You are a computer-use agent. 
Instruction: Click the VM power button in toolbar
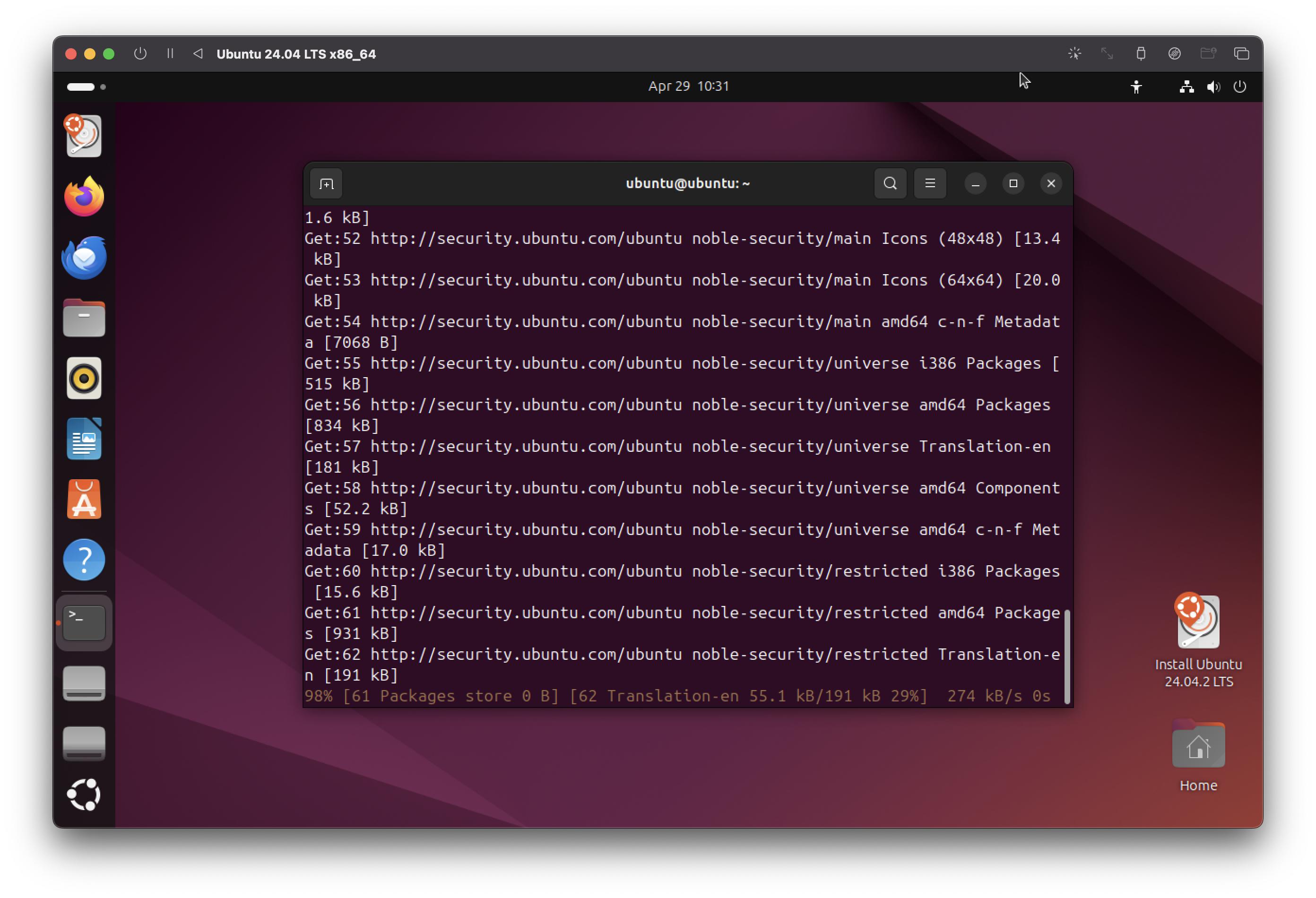[x=140, y=54]
